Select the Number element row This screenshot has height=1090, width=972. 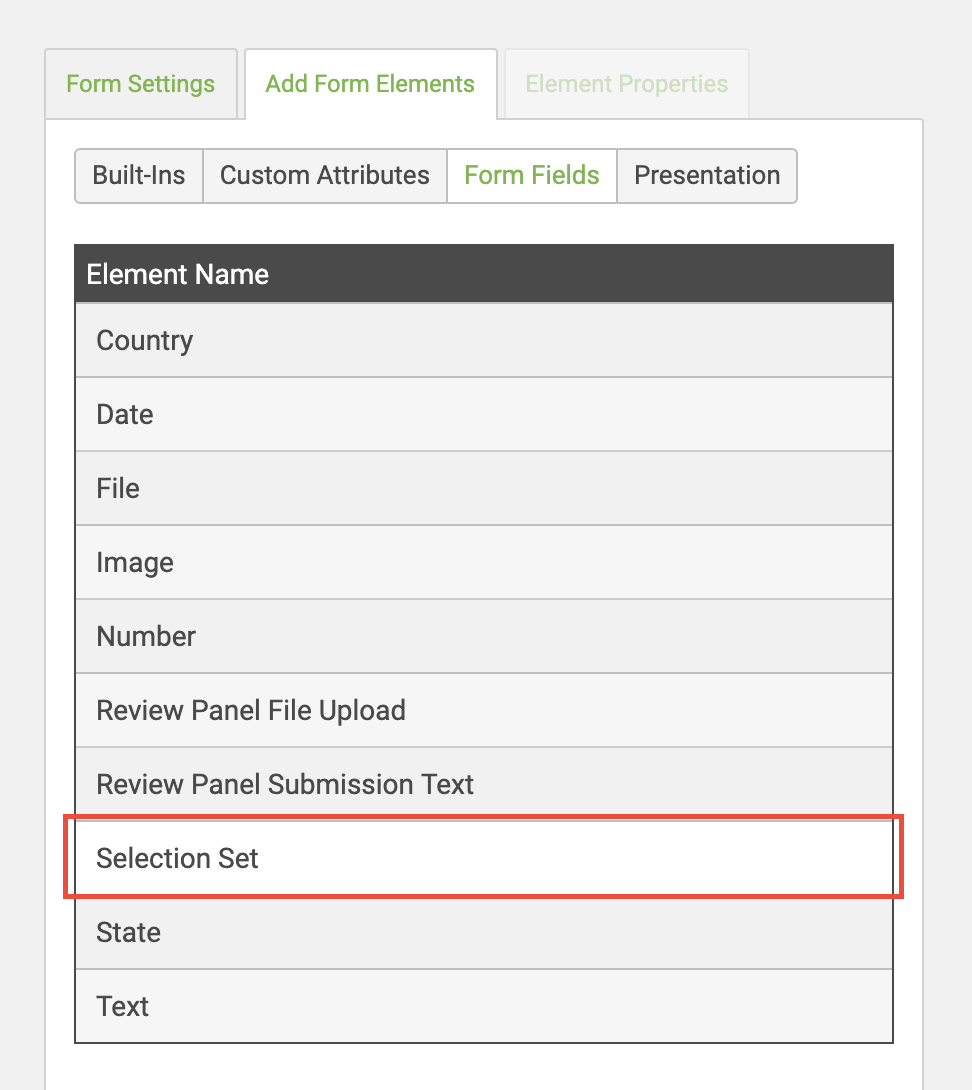pyautogui.click(x=146, y=637)
